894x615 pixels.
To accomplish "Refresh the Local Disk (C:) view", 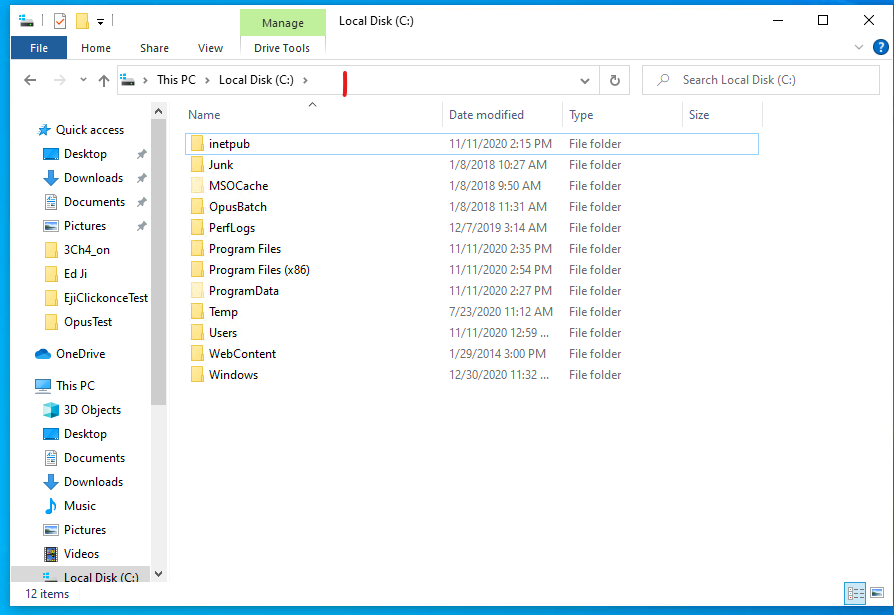I will [614, 81].
